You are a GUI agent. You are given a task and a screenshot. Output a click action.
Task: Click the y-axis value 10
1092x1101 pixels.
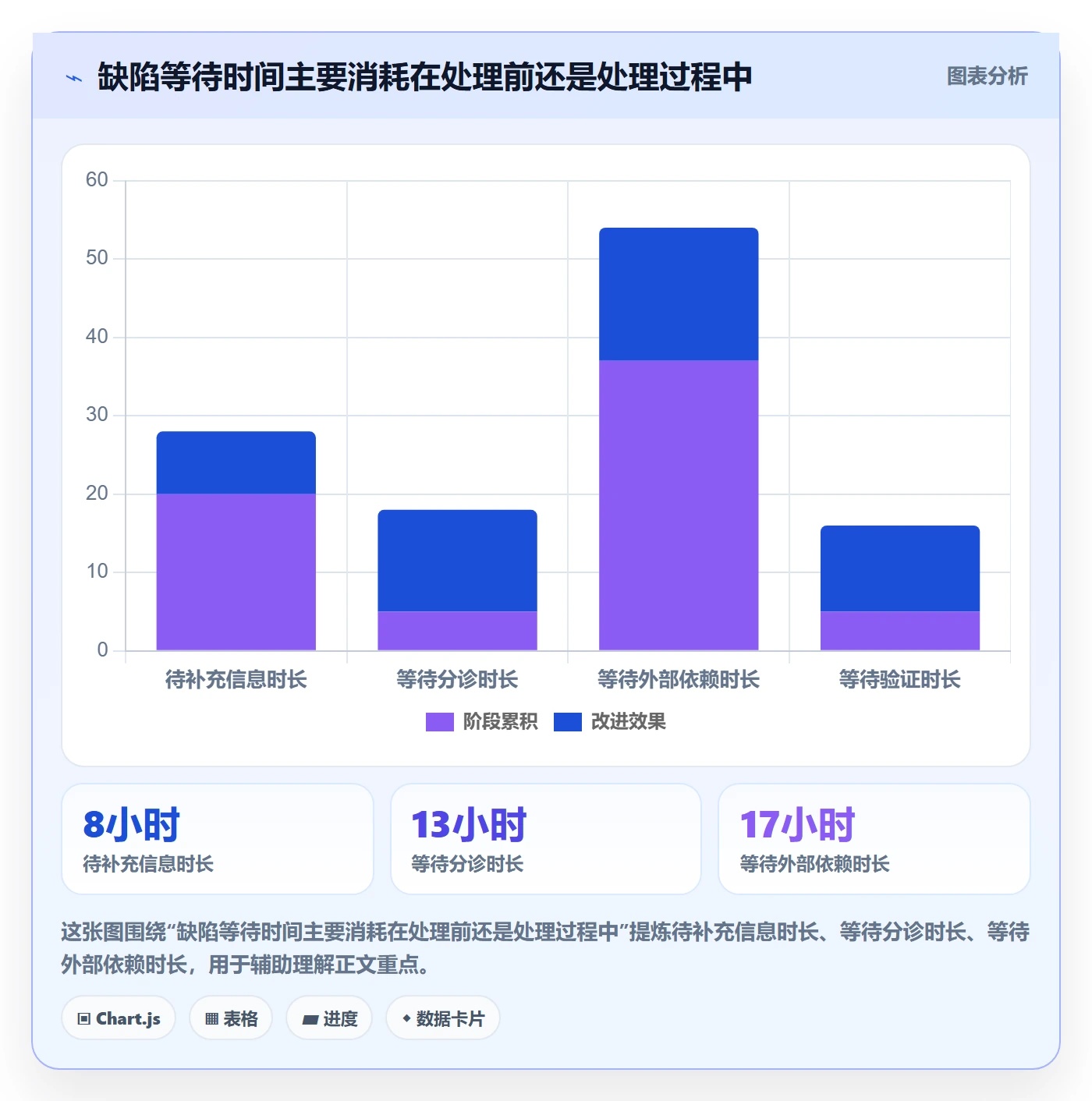tap(97, 572)
